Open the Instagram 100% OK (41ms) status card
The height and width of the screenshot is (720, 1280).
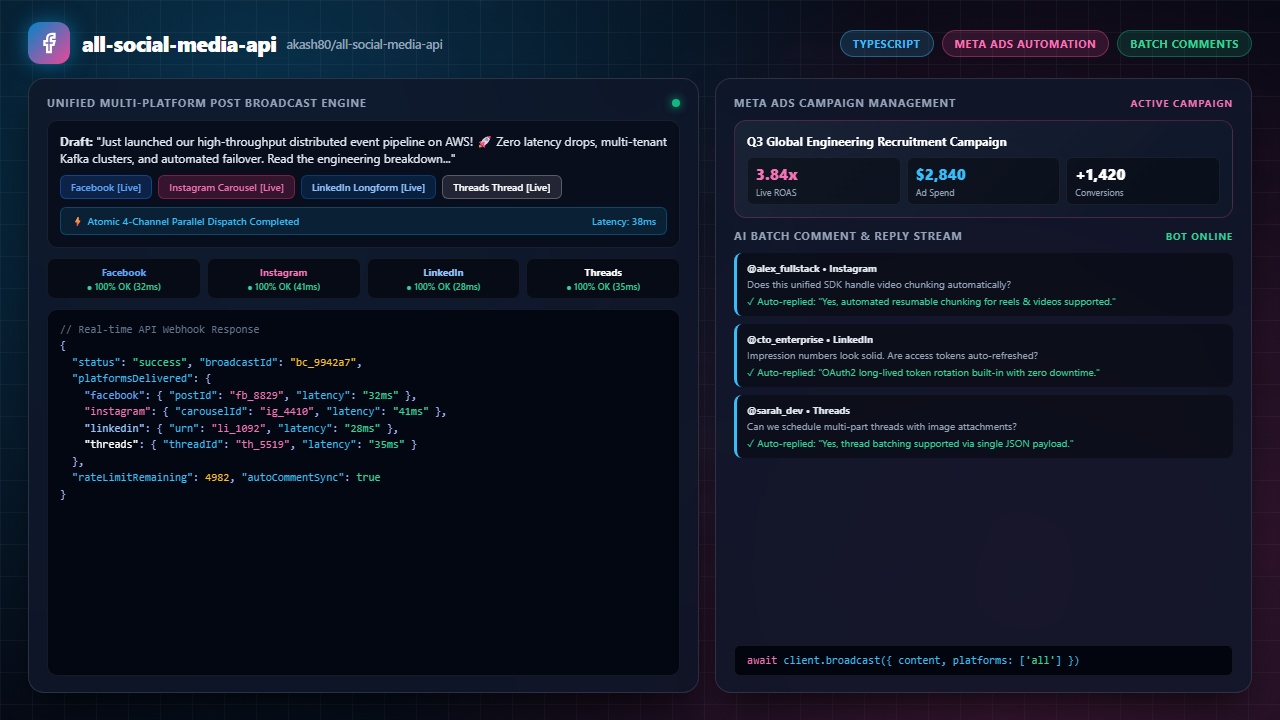click(284, 279)
